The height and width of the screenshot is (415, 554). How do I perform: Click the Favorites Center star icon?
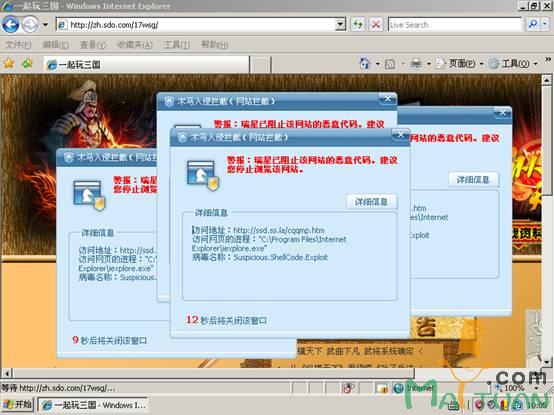(x=9, y=64)
